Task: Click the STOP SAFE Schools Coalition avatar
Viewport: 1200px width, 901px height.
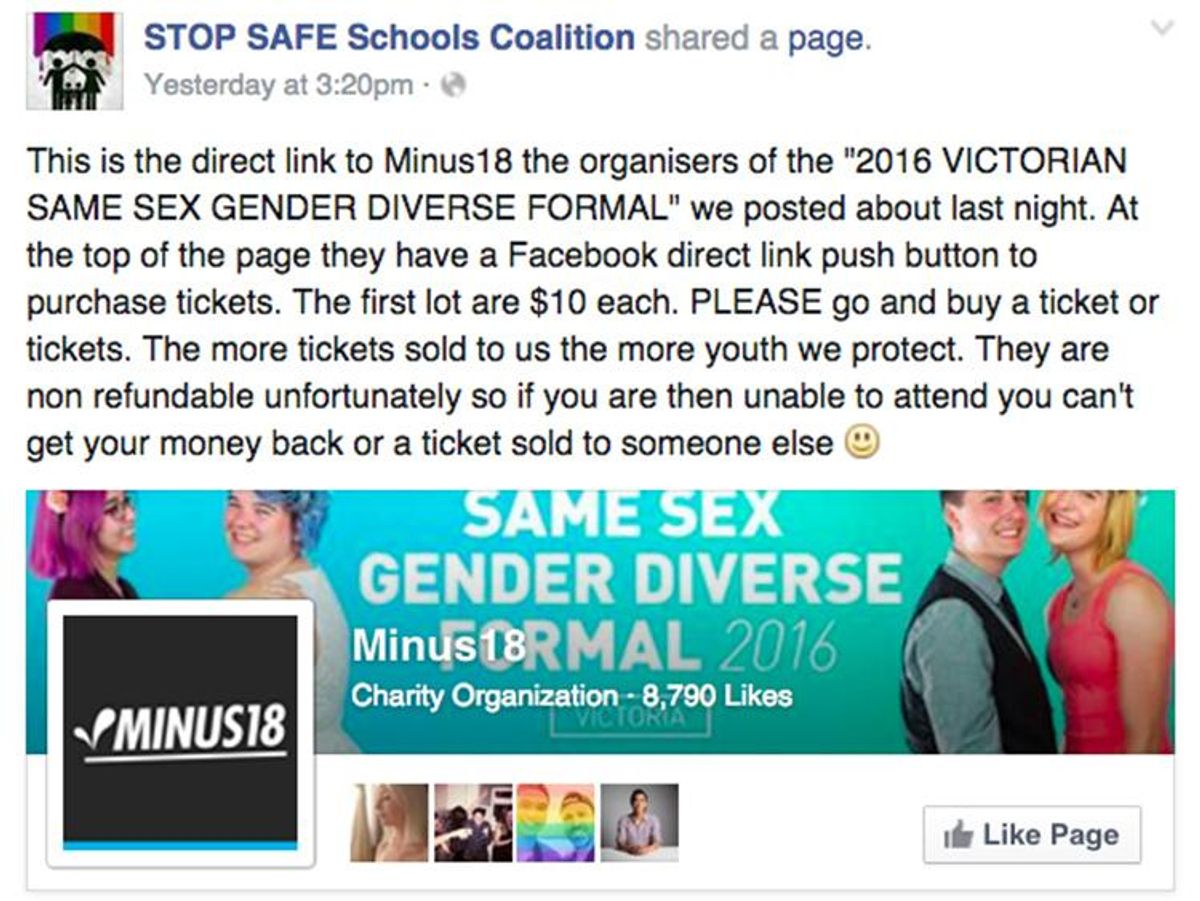Action: (x=75, y=61)
